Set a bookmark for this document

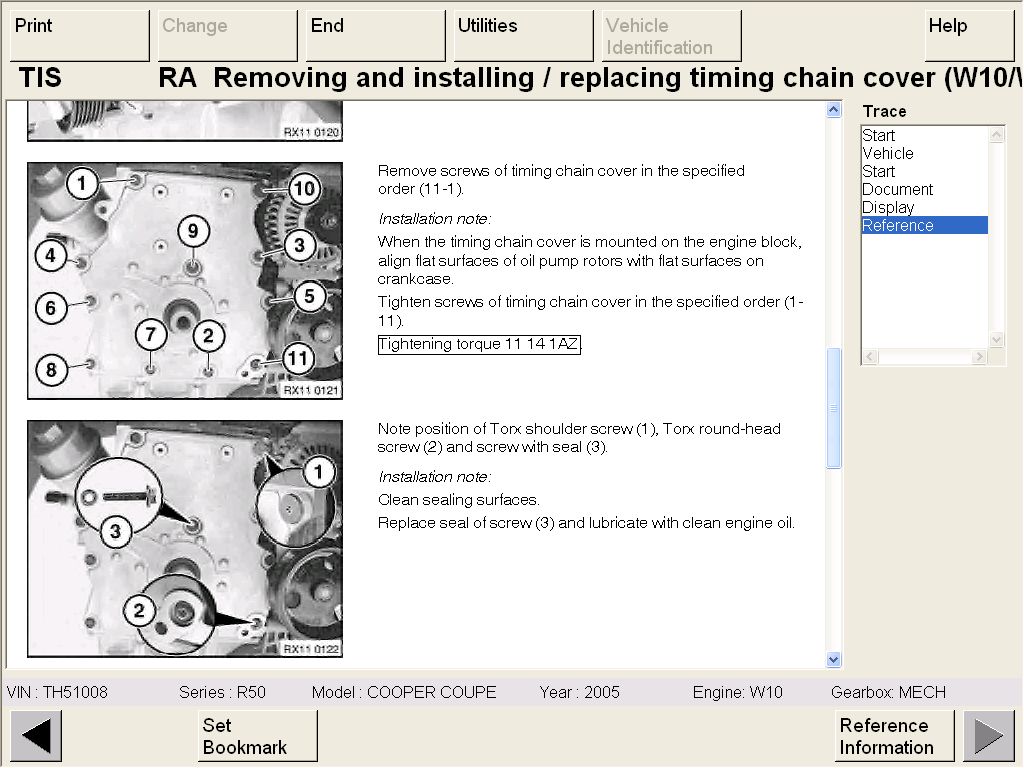257,736
